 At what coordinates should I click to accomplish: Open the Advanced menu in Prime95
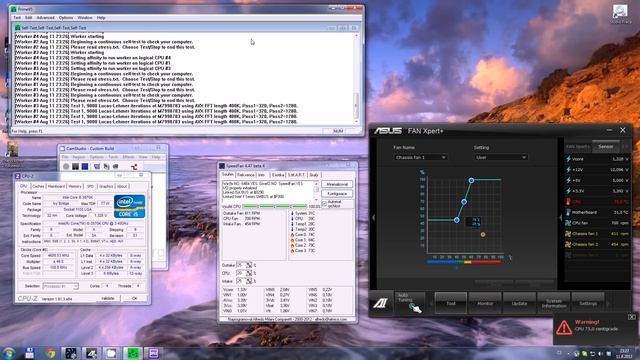[45, 18]
